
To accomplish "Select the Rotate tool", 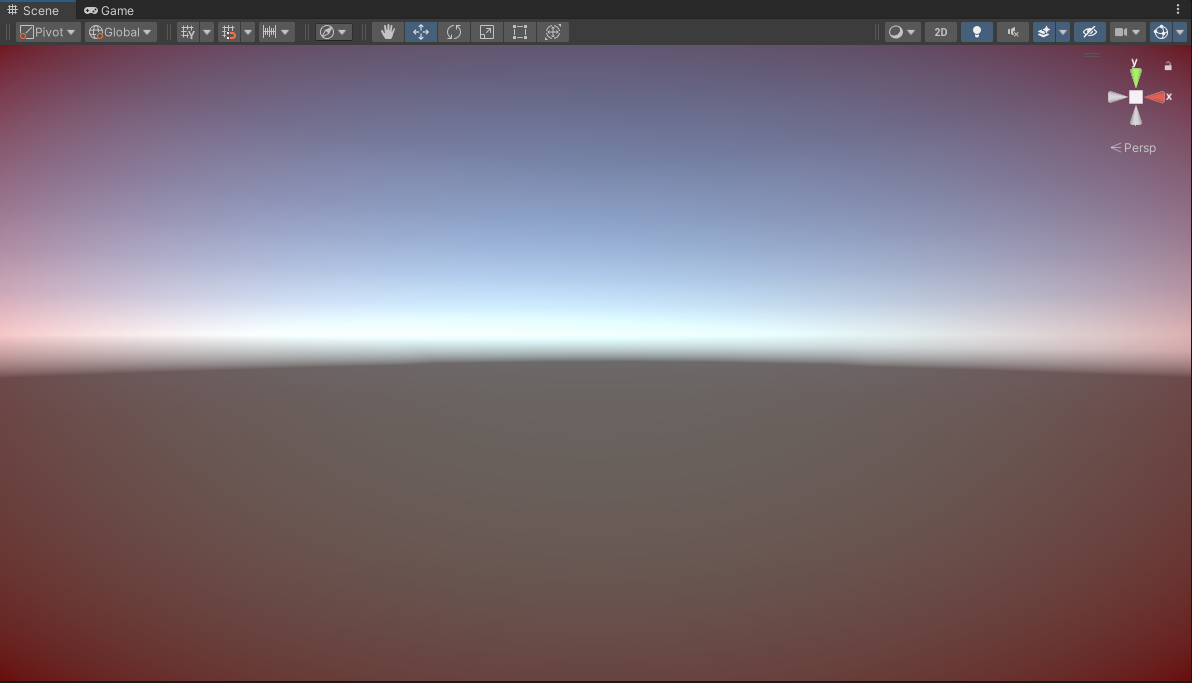I will (x=454, y=32).
